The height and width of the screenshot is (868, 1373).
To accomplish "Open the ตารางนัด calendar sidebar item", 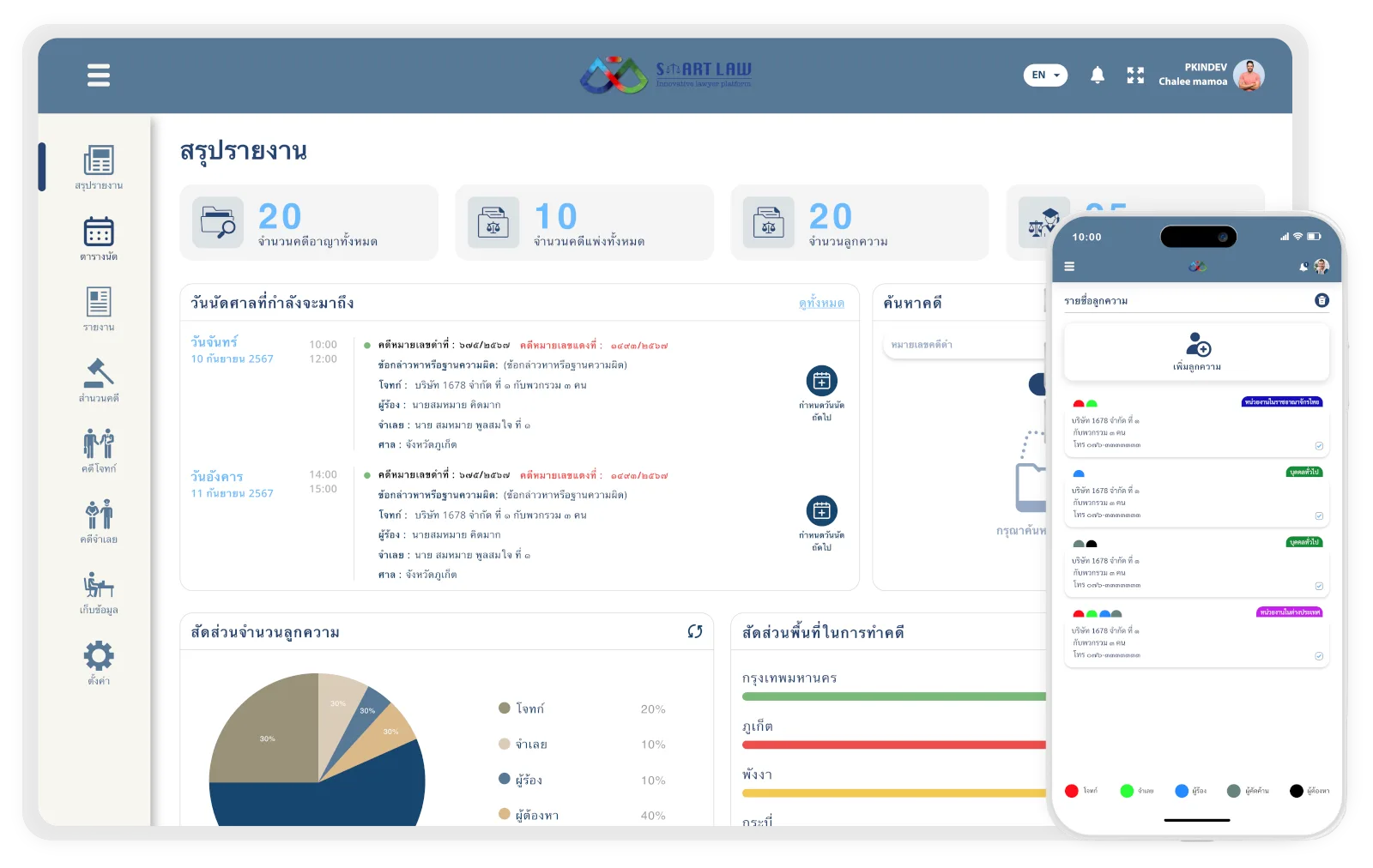I will (99, 238).
